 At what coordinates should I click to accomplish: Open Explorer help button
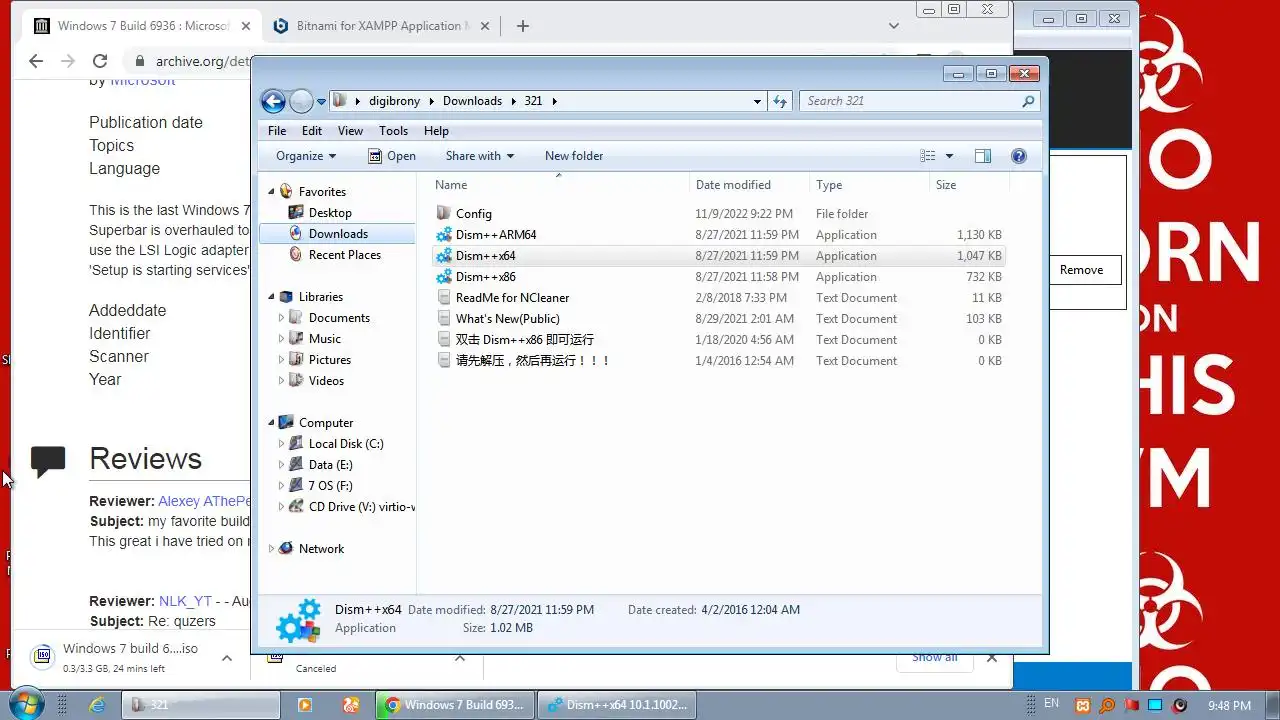pos(1019,156)
